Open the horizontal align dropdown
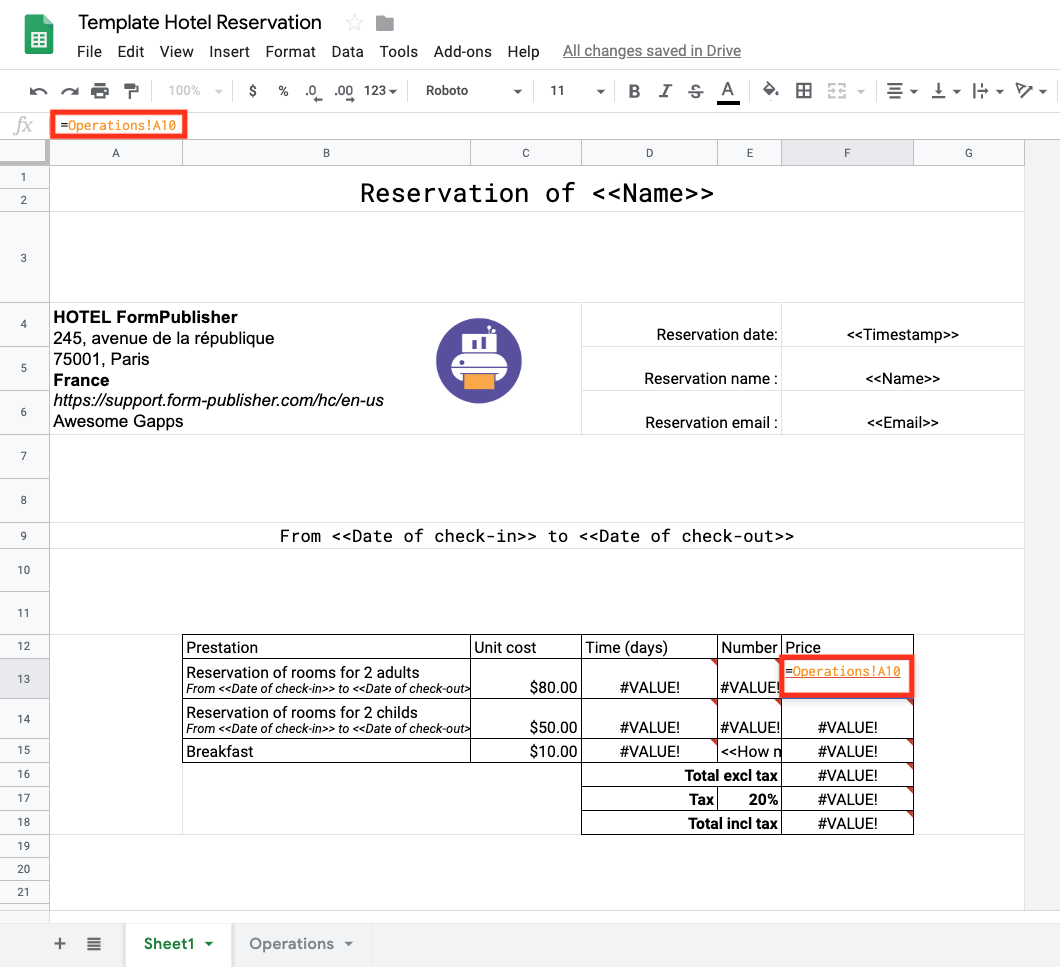This screenshot has height=967, width=1060. click(x=901, y=91)
